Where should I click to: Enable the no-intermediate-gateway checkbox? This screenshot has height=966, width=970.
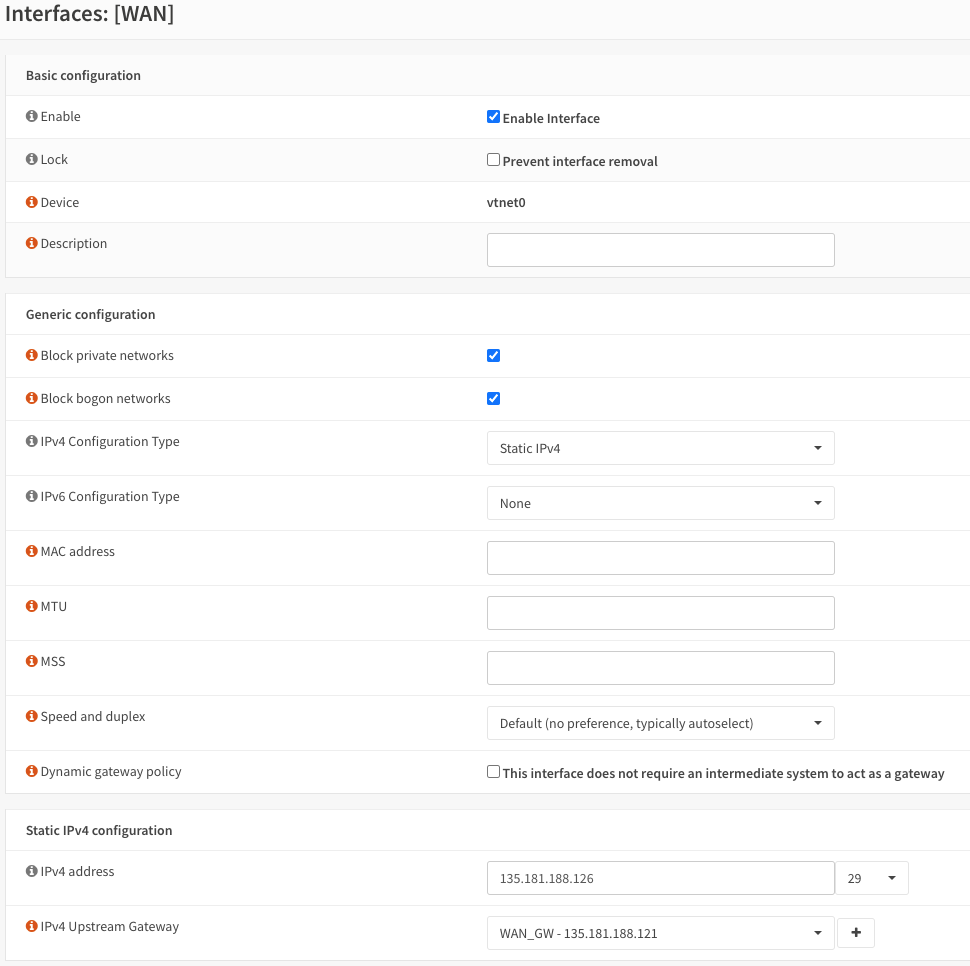(x=493, y=771)
